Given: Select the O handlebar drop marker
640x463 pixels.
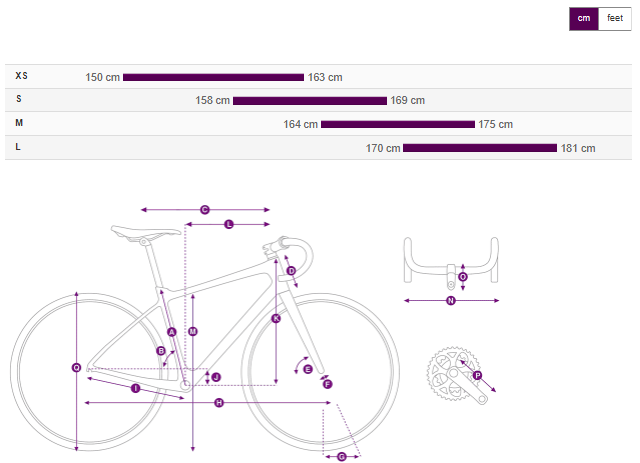Looking at the screenshot, I should (462, 277).
